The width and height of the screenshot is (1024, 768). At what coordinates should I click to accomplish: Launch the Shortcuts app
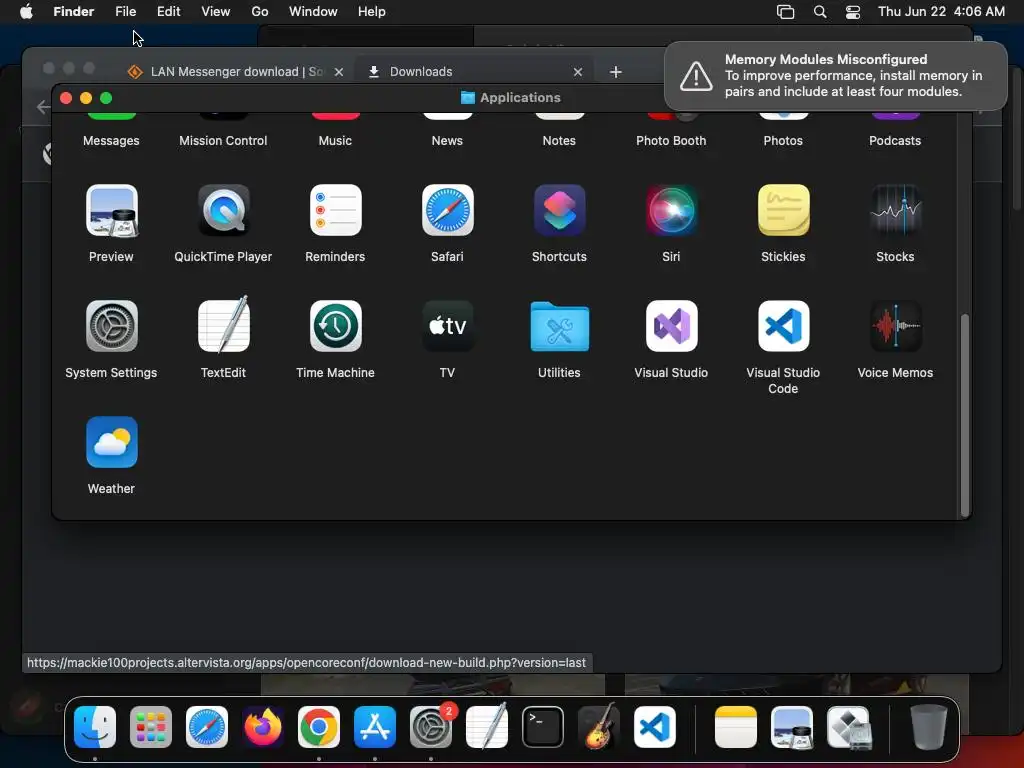[x=560, y=210]
